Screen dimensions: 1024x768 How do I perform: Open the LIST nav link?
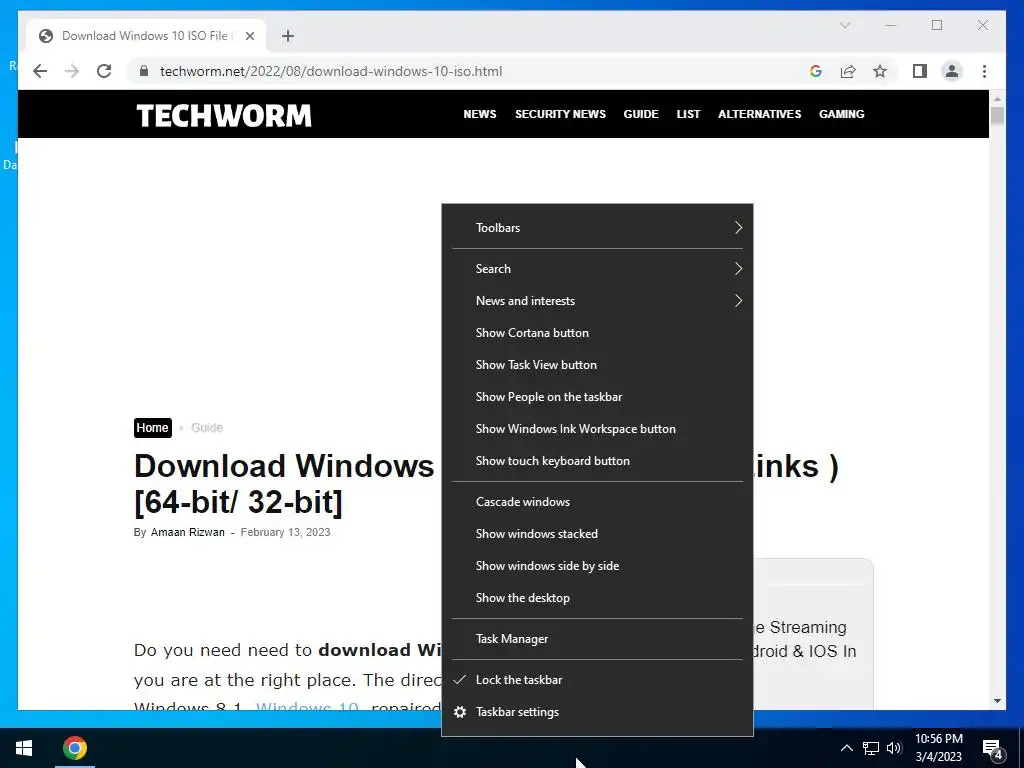point(688,114)
